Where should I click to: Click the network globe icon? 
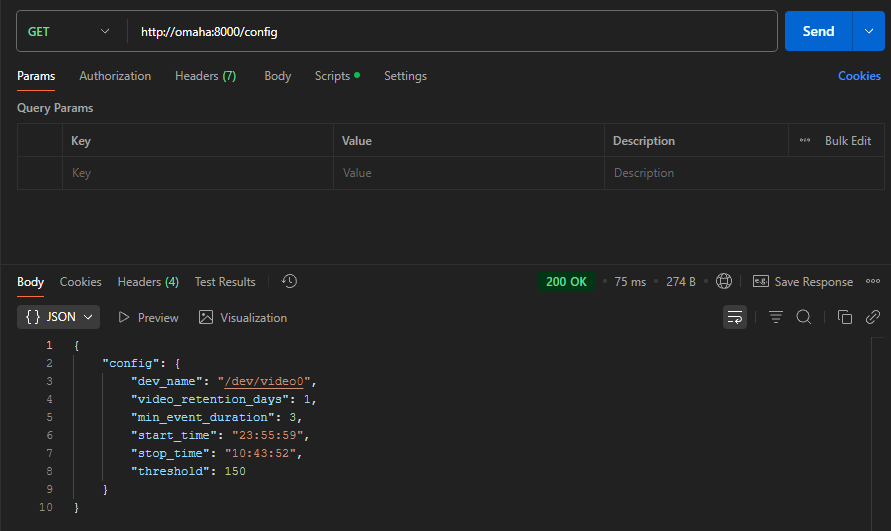[724, 282]
